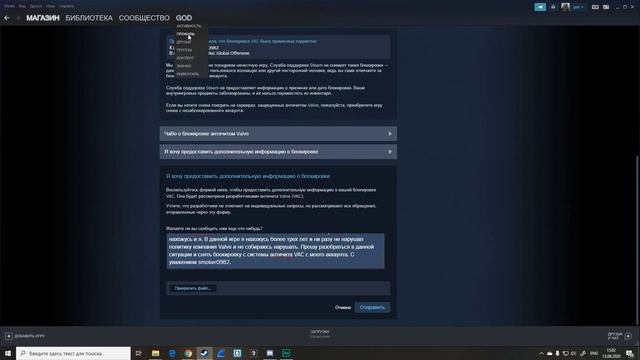The height and width of the screenshot is (360, 640).
Task: Switch to the МАГАЗИН tab
Action: [x=43, y=18]
